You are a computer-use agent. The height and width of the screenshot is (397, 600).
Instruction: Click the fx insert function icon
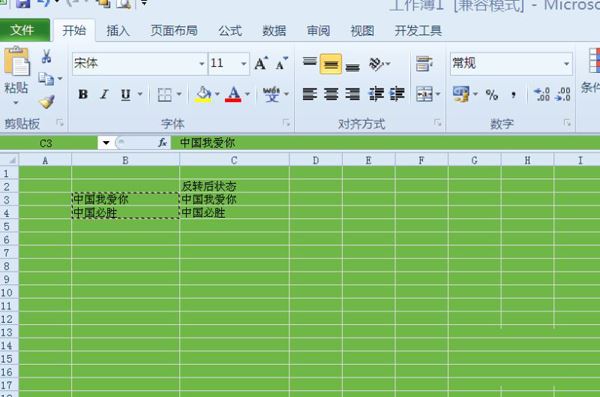point(162,143)
